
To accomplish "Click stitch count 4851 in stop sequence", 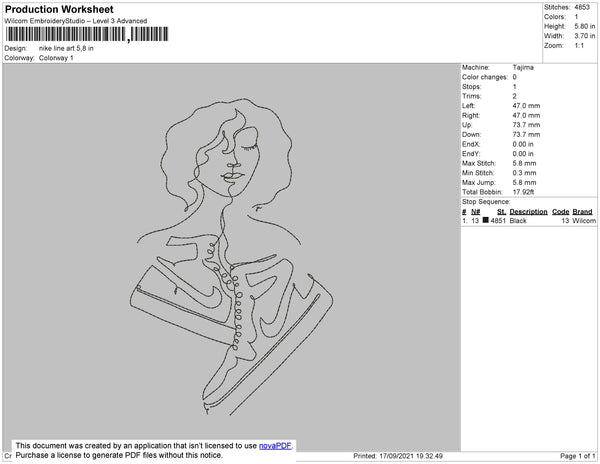I will coord(498,221).
